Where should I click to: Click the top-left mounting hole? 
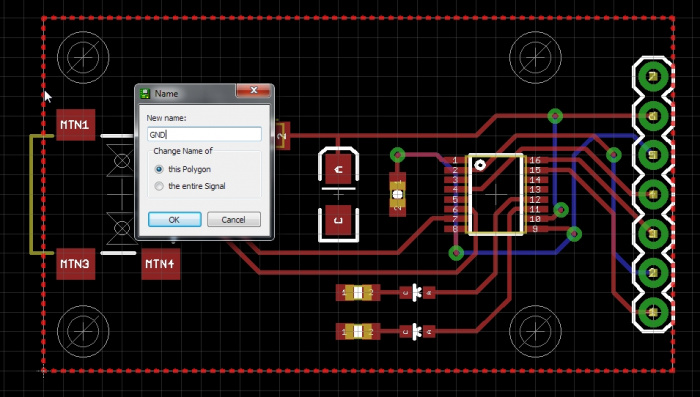pos(83,58)
